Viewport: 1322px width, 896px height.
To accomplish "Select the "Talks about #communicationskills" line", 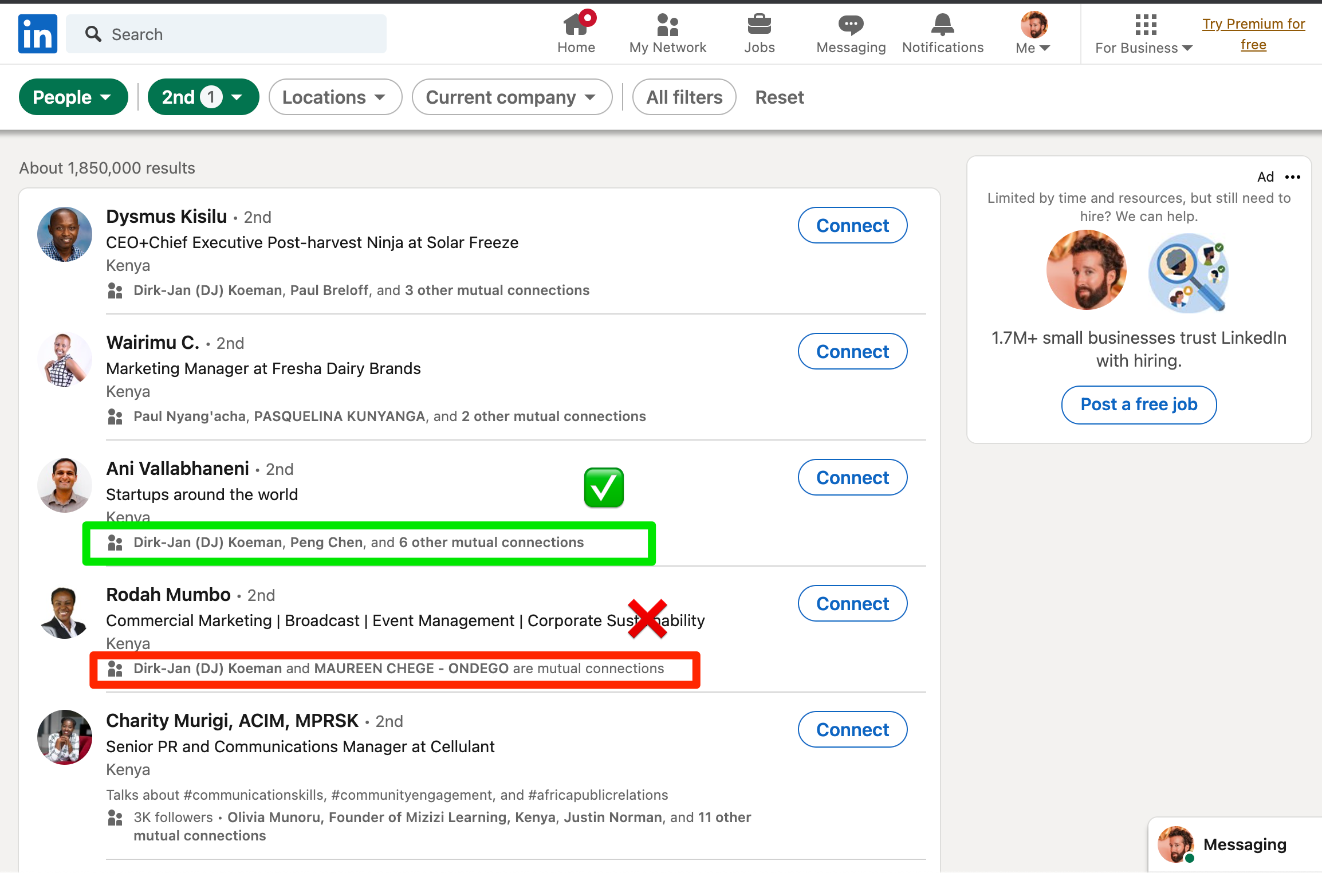I will point(387,795).
